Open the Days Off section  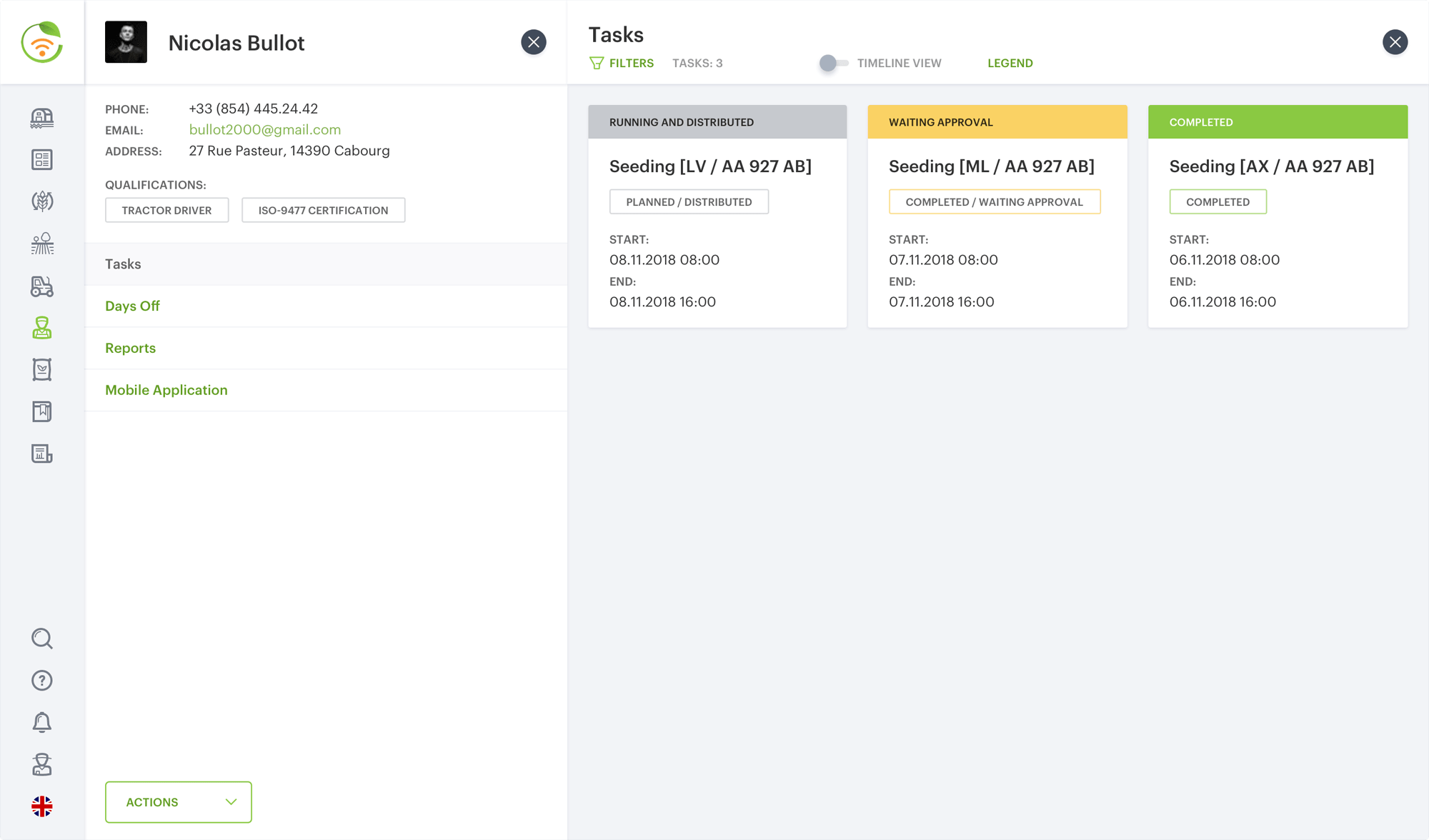click(x=132, y=306)
